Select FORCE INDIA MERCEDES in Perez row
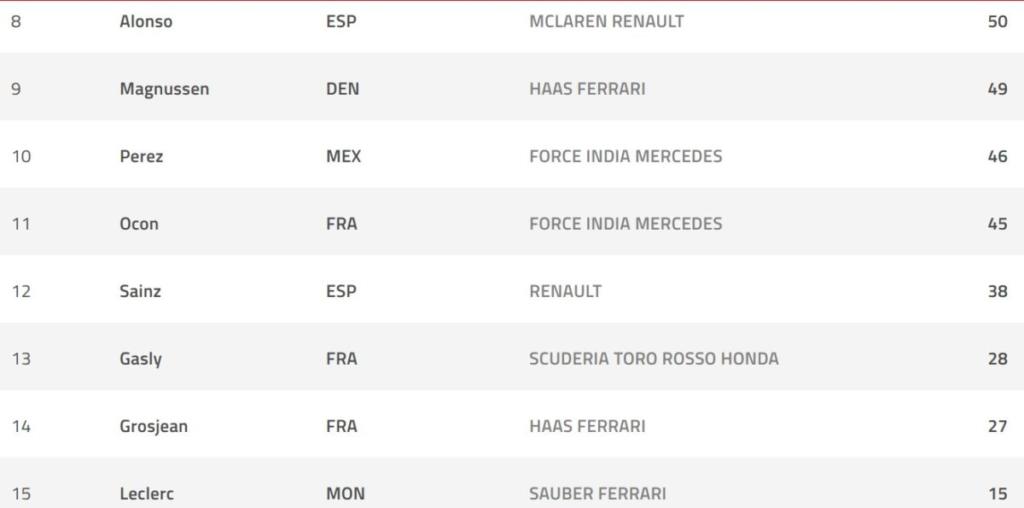 626,157
